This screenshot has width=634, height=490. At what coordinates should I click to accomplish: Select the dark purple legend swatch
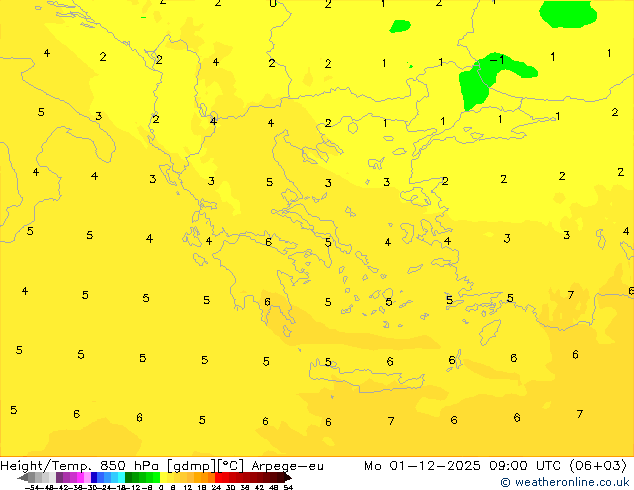click(x=59, y=477)
